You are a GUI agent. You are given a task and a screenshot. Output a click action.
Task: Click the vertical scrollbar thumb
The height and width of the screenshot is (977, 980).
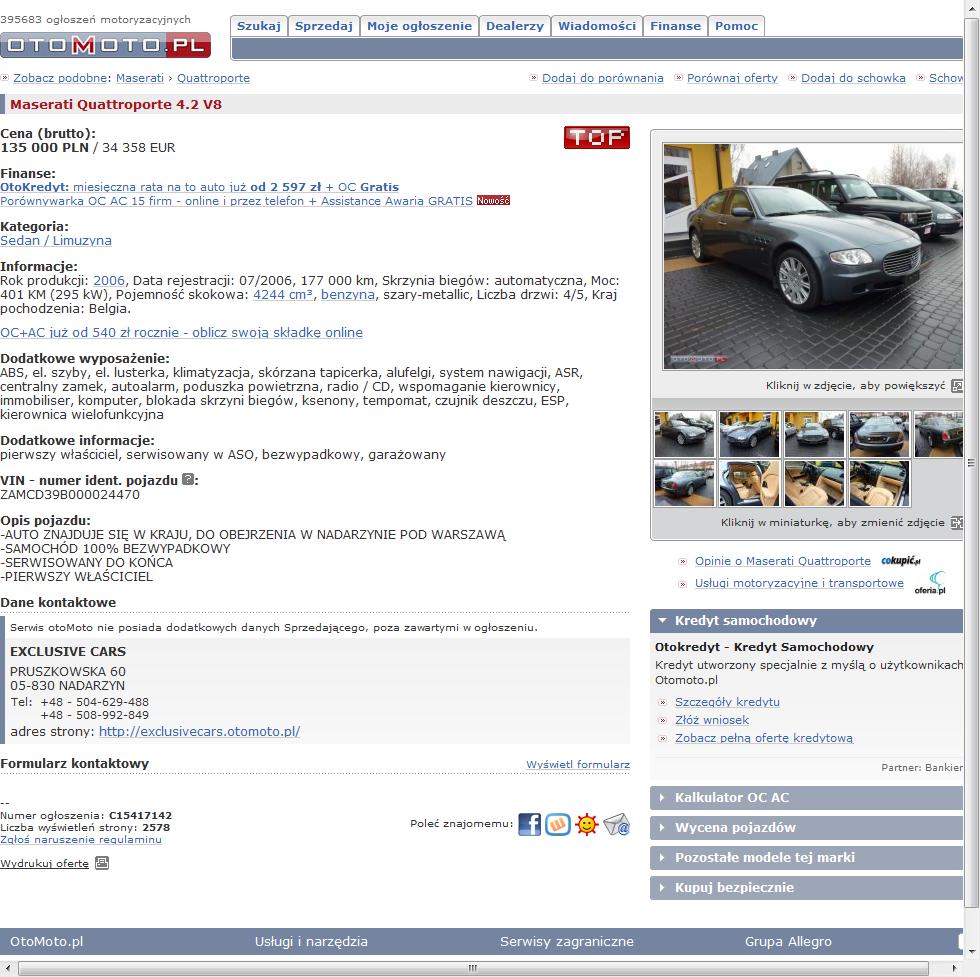click(x=971, y=463)
